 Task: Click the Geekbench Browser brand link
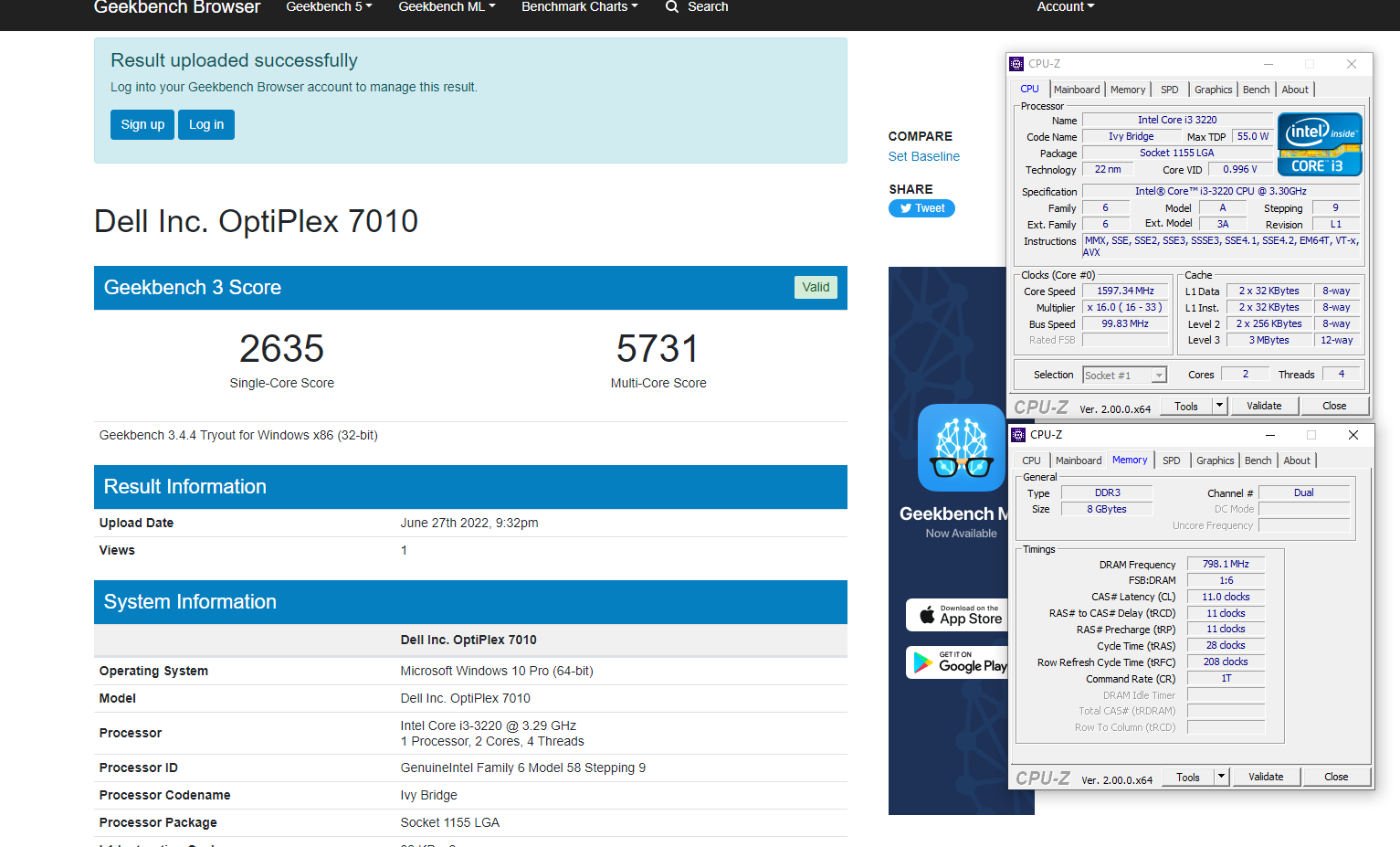pos(177,7)
